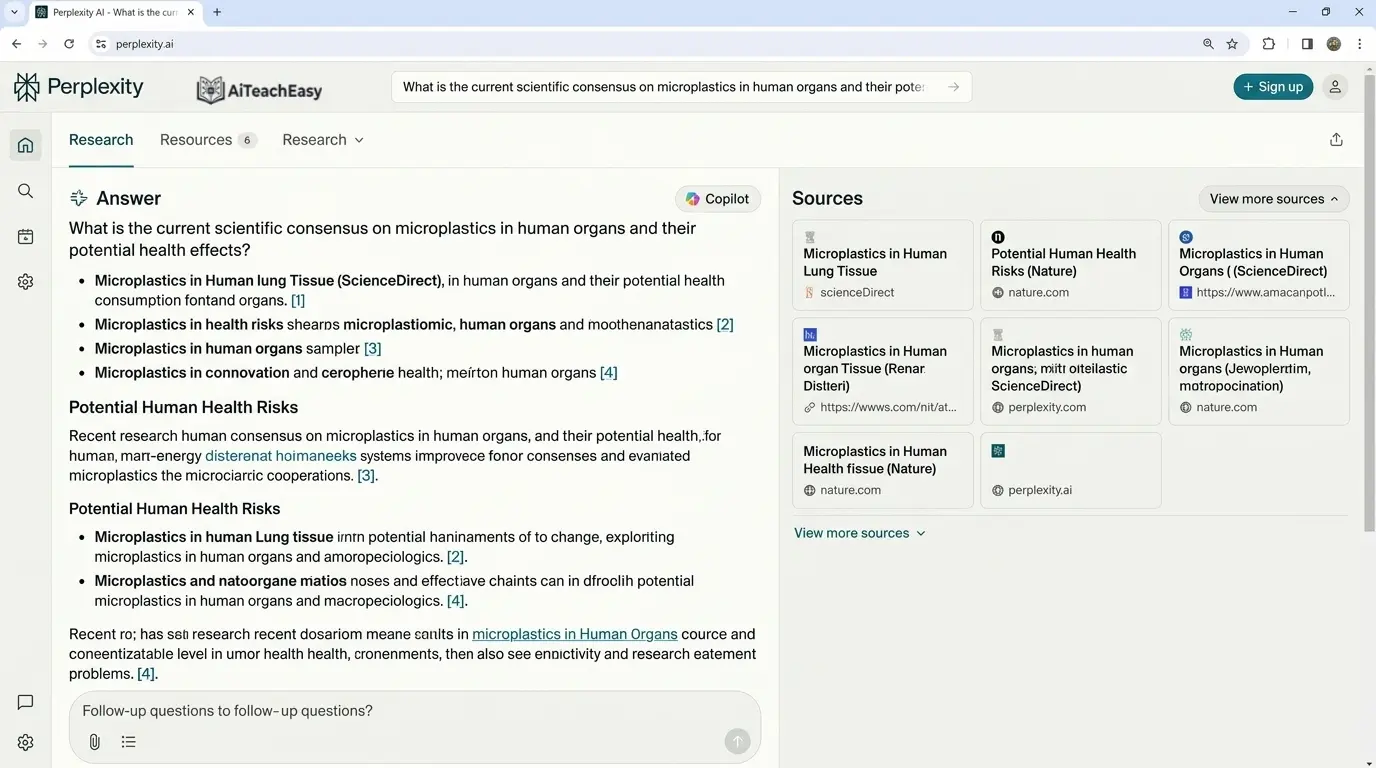Attach a file using the paperclip icon
Image resolution: width=1376 pixels, height=768 pixels.
[94, 741]
